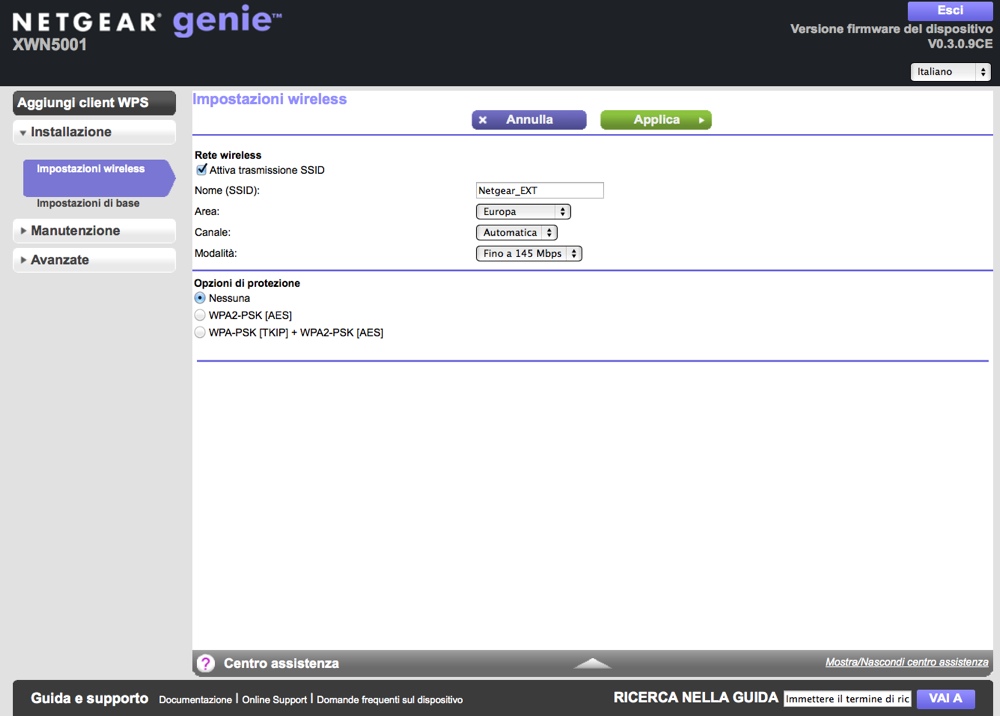Click the Guida e supporto footer label
Viewport: 1000px width, 716px height.
(x=89, y=699)
